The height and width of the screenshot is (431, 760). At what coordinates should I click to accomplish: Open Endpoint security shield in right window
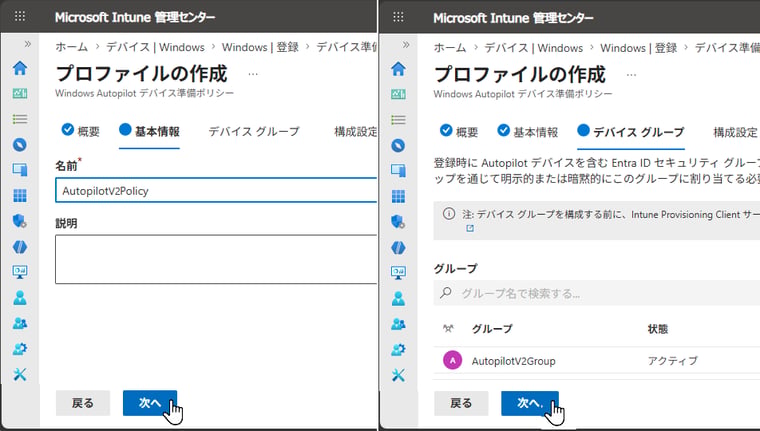pos(398,222)
